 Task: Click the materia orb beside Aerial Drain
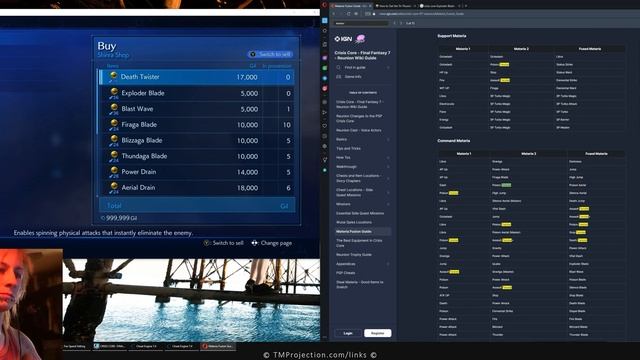point(114,187)
